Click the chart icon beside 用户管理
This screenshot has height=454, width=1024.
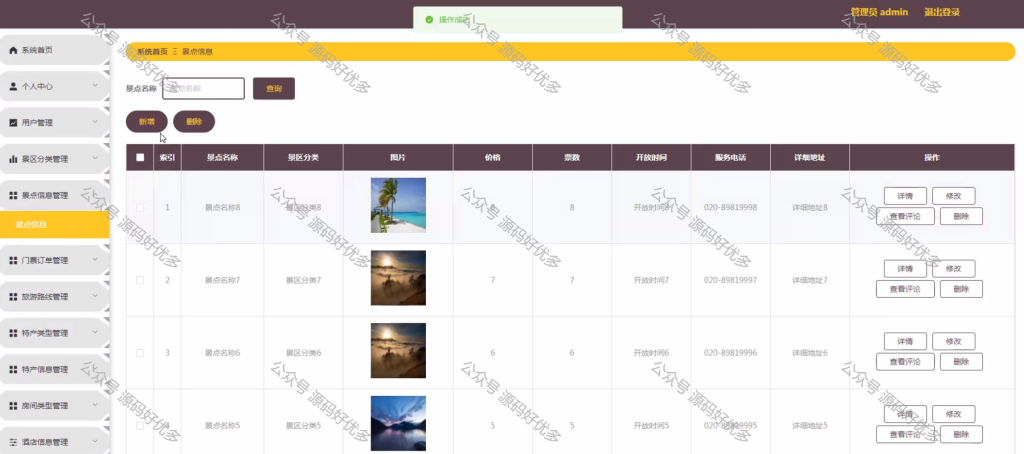pyautogui.click(x=13, y=123)
